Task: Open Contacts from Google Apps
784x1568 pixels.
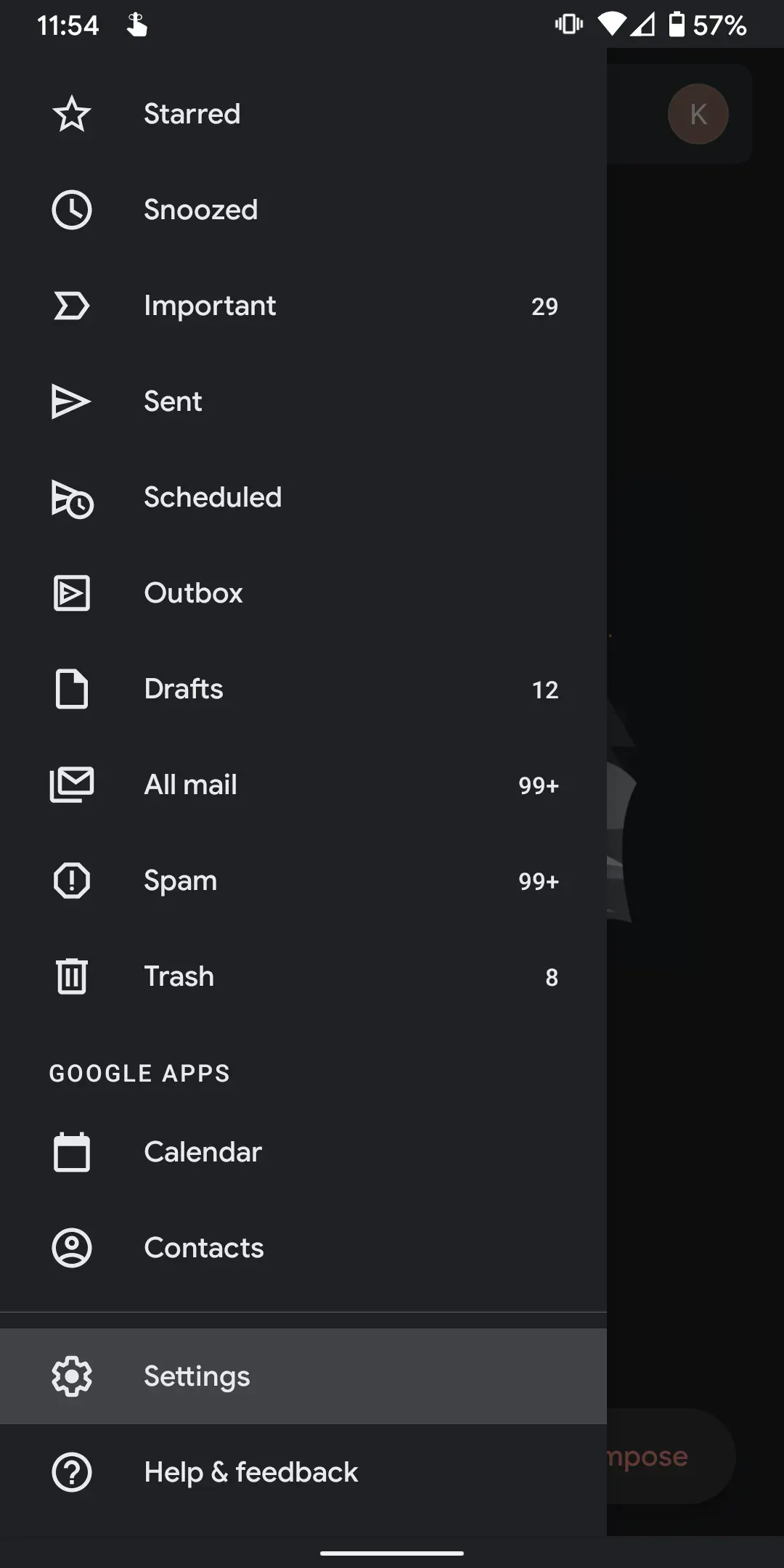Action: pyautogui.click(x=203, y=1248)
